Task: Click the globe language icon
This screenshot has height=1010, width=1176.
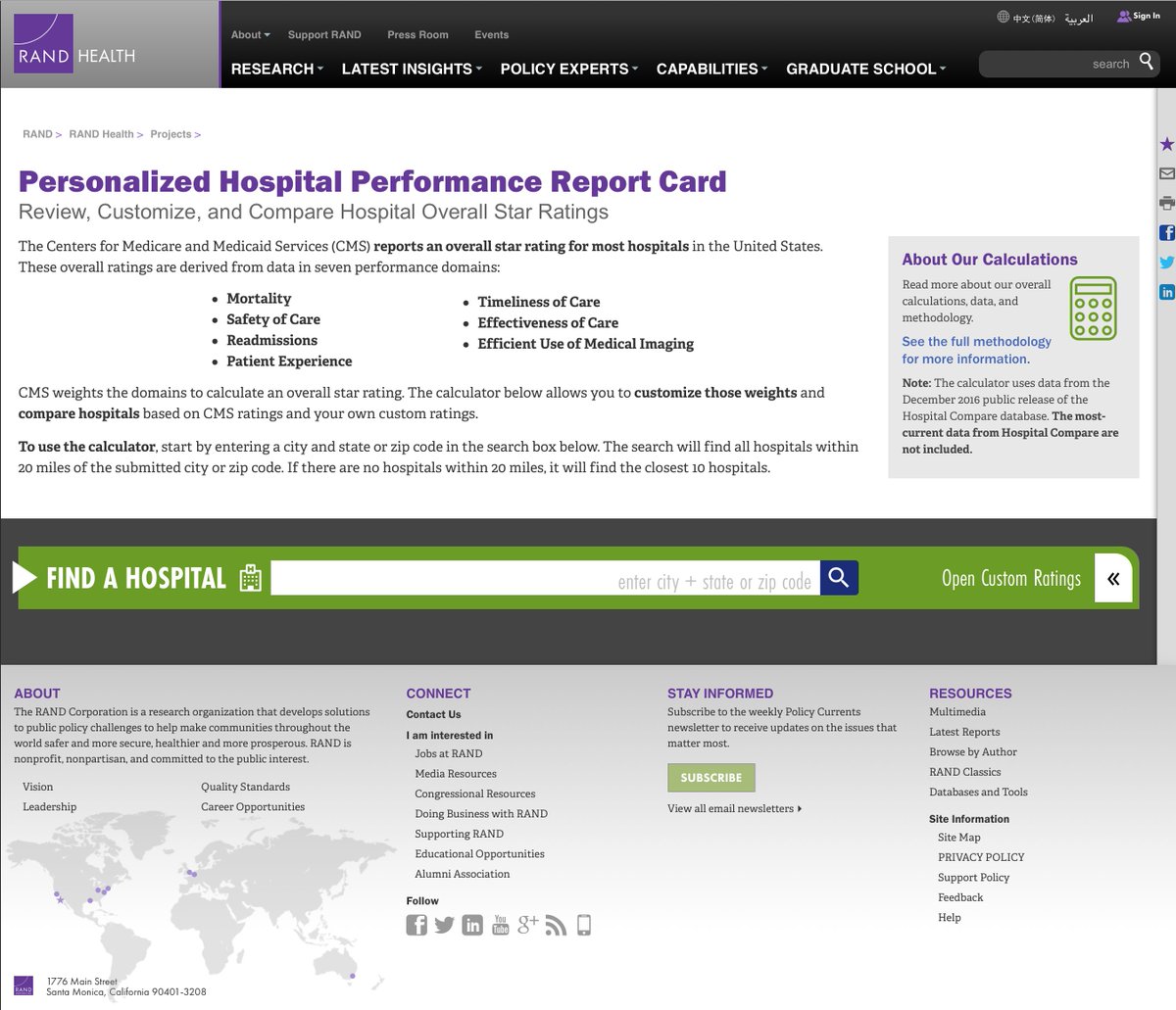Action: coord(1003,17)
